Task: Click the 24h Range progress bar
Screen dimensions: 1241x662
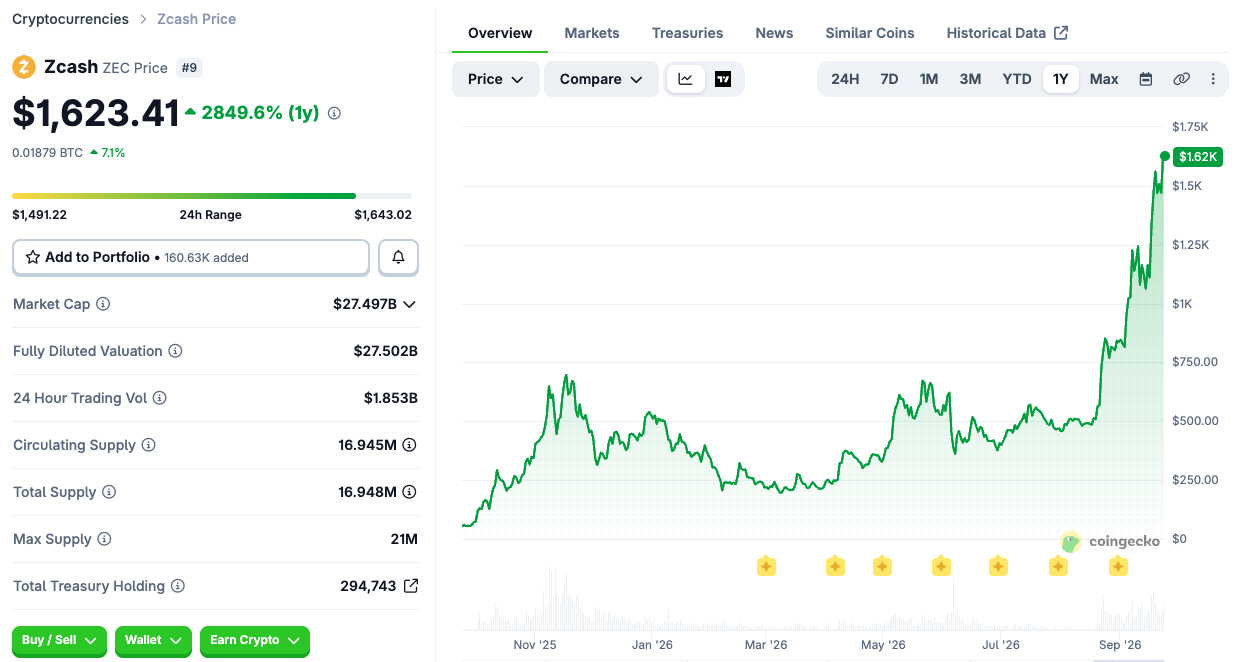Action: (212, 196)
